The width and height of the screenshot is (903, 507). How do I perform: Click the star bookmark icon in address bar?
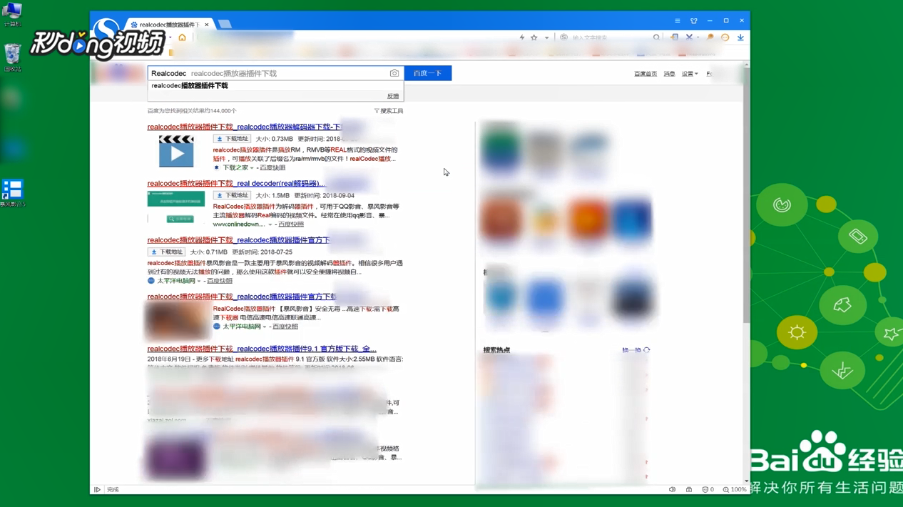534,37
